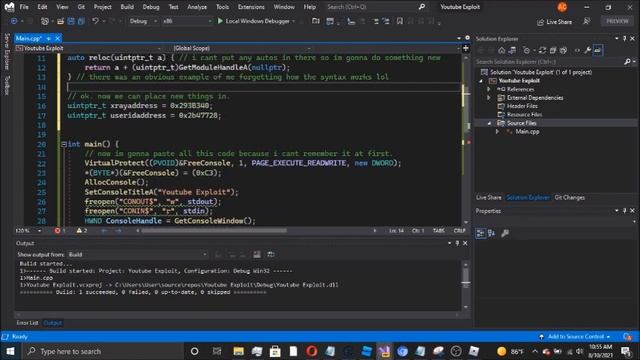Screen dimensions: 640x360
Task: Switch to the Live Share panel tab
Action: (x=489, y=198)
